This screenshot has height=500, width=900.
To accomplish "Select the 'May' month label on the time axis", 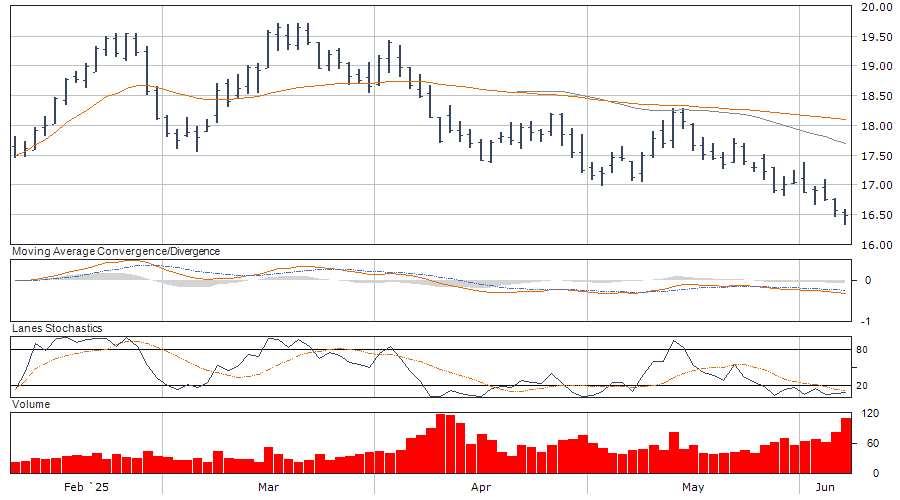I will point(693,487).
